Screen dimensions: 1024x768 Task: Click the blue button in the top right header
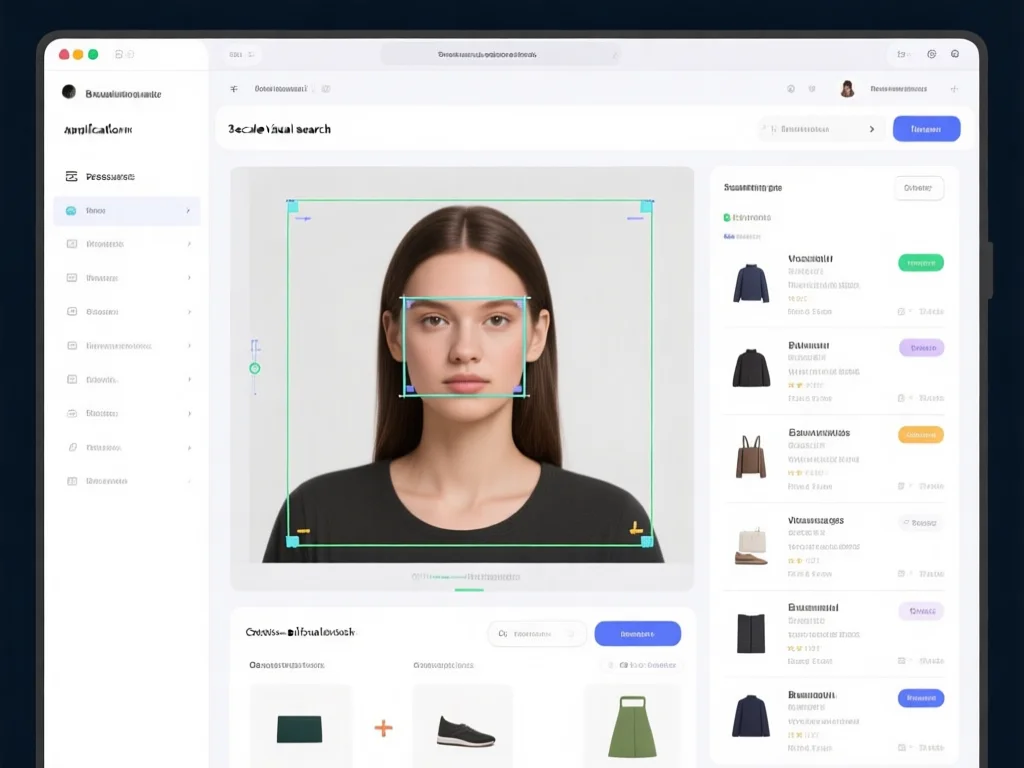(926, 129)
